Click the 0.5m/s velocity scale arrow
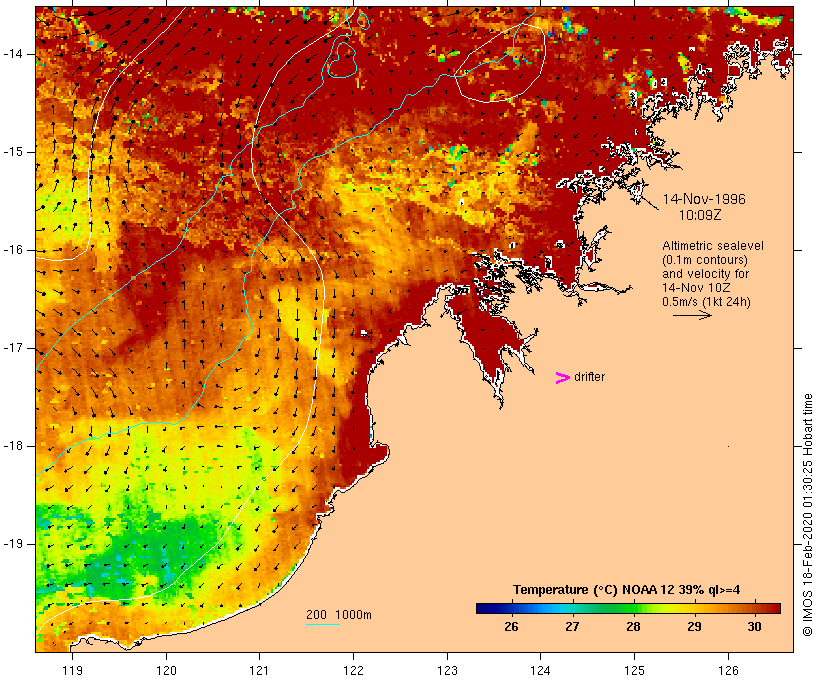Viewport: 820px width, 680px height. (x=692, y=315)
